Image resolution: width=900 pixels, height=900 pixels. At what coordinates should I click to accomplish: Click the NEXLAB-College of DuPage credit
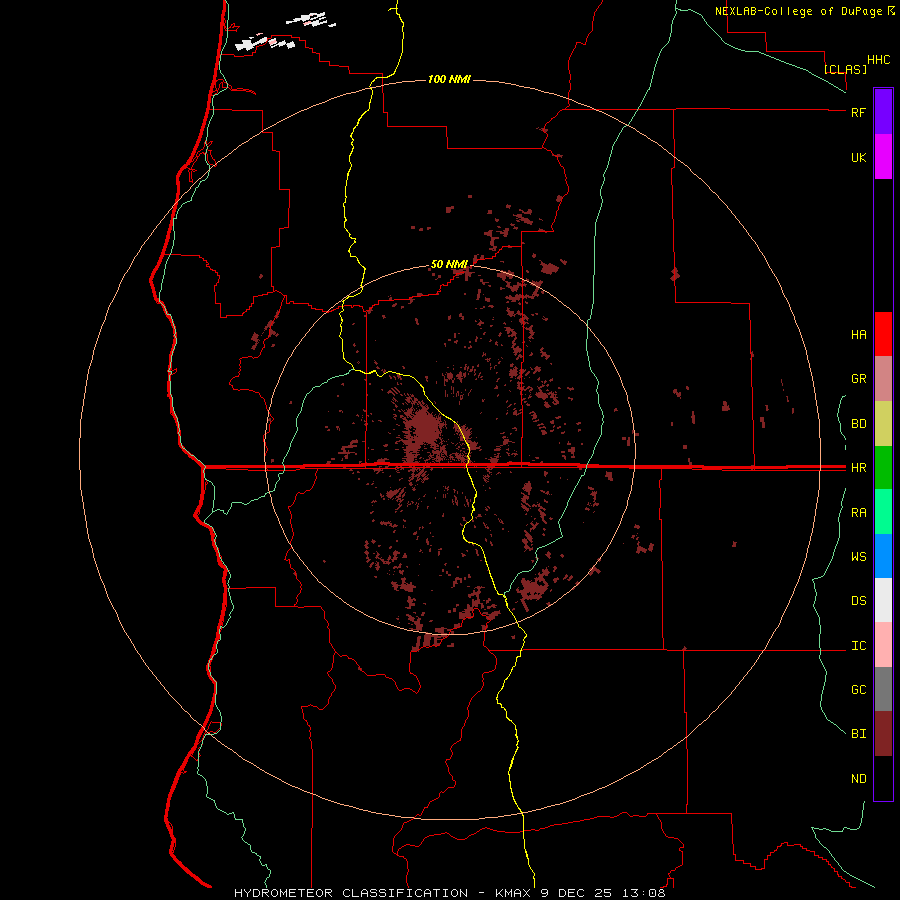804,11
